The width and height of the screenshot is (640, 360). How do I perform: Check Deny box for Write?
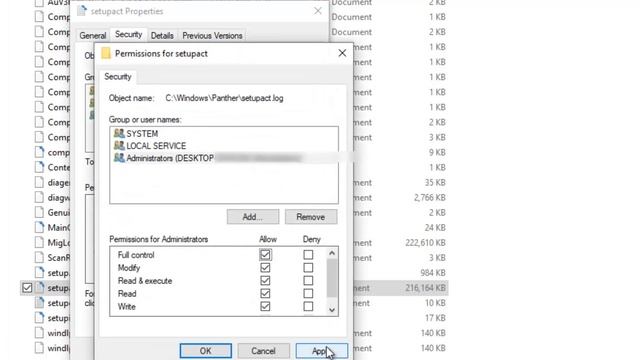308,307
